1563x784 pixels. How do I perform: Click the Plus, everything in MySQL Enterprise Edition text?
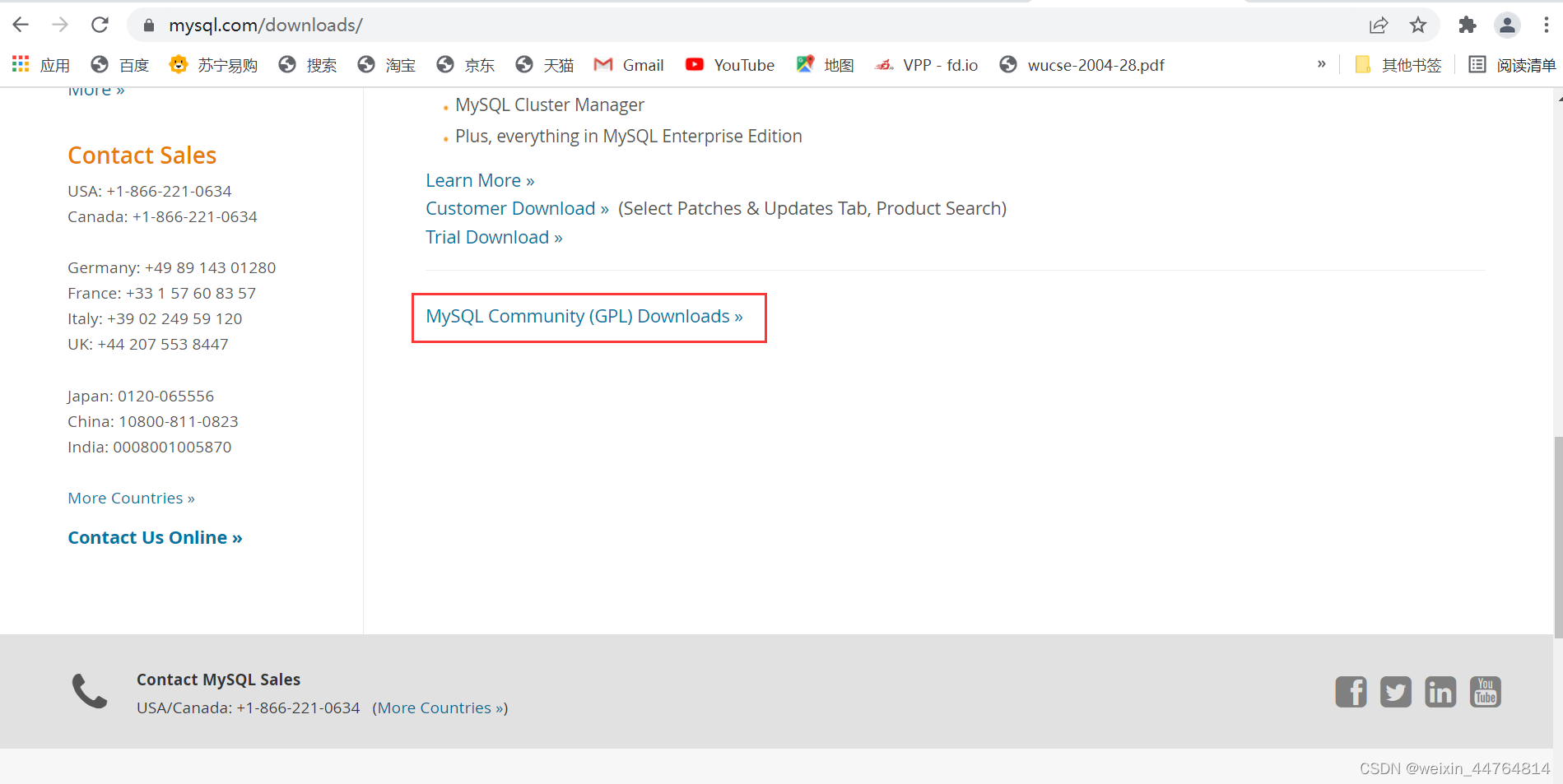click(x=629, y=137)
